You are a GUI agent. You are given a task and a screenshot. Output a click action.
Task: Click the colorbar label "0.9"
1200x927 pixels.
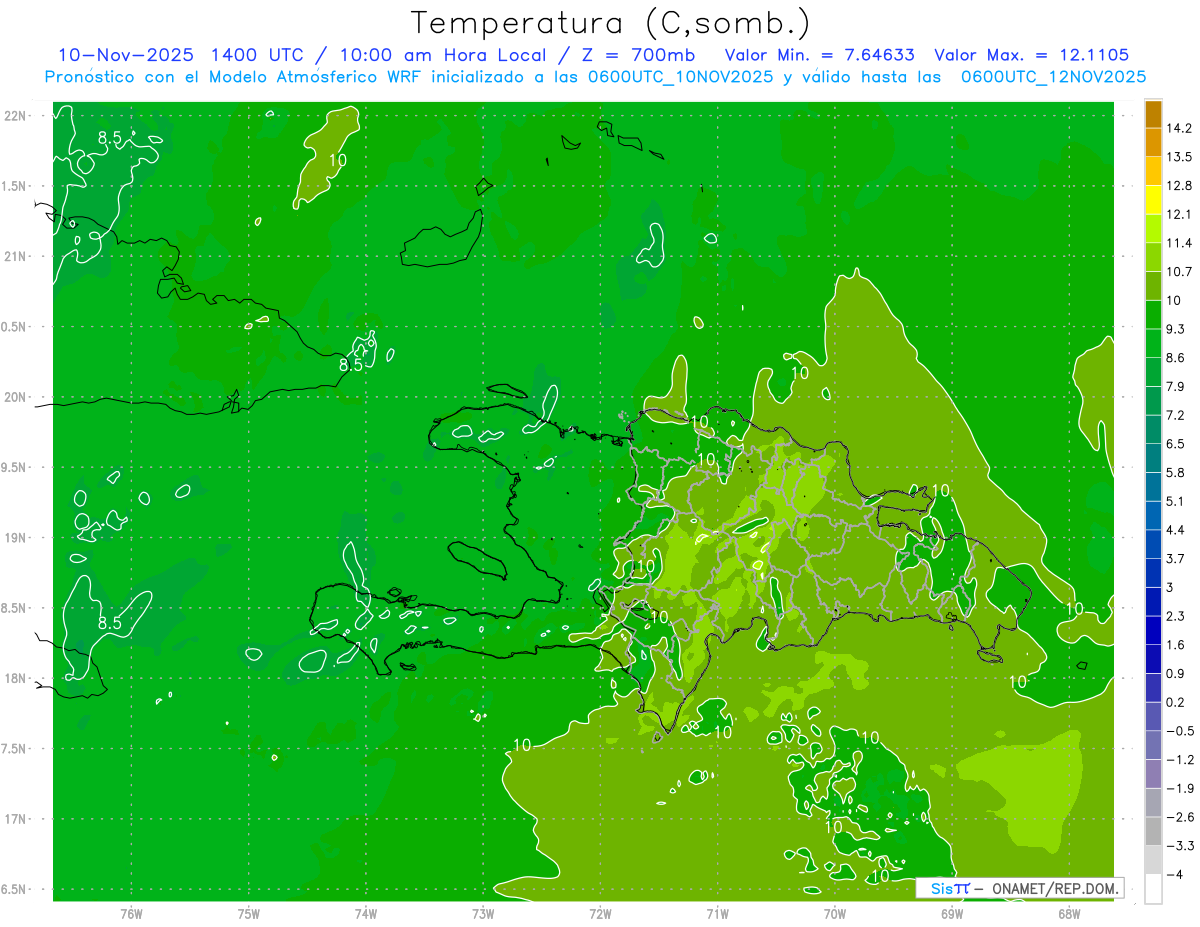click(x=1177, y=673)
